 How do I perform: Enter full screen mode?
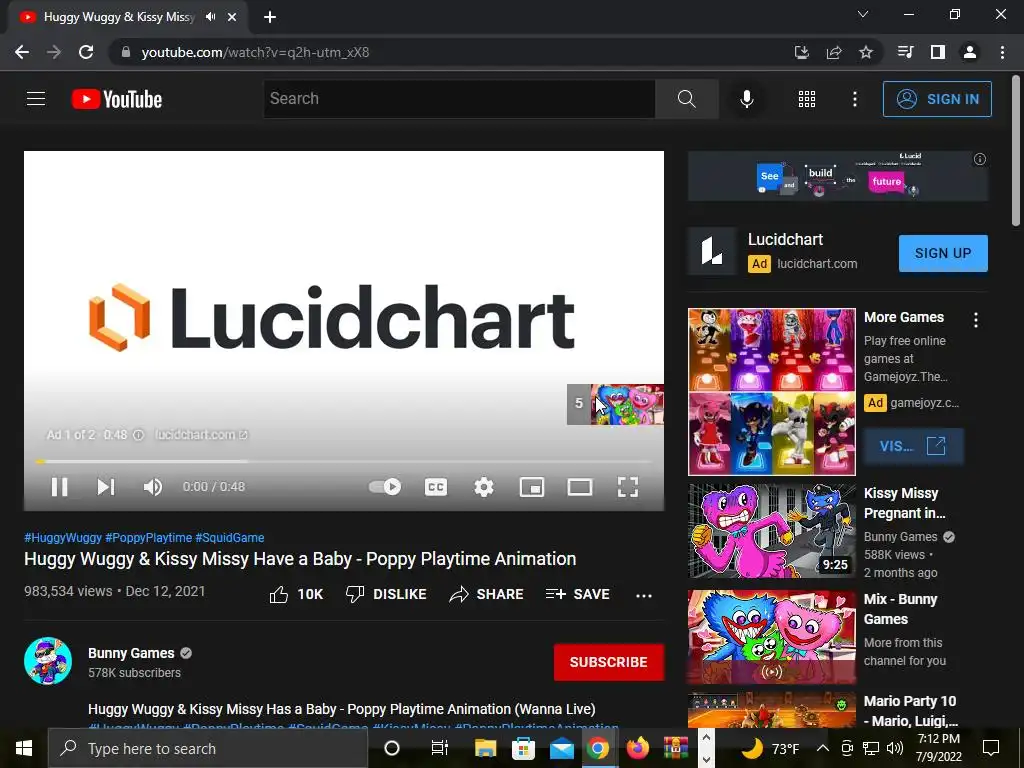pos(628,487)
